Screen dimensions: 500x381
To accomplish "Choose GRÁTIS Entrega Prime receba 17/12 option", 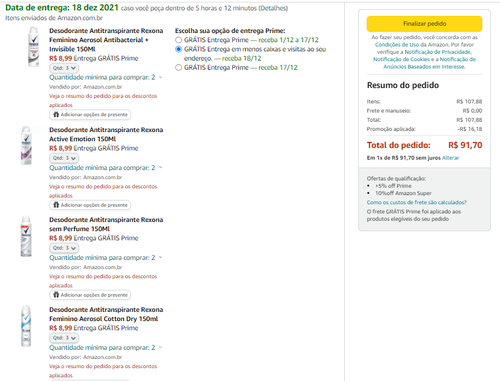I will [179, 68].
